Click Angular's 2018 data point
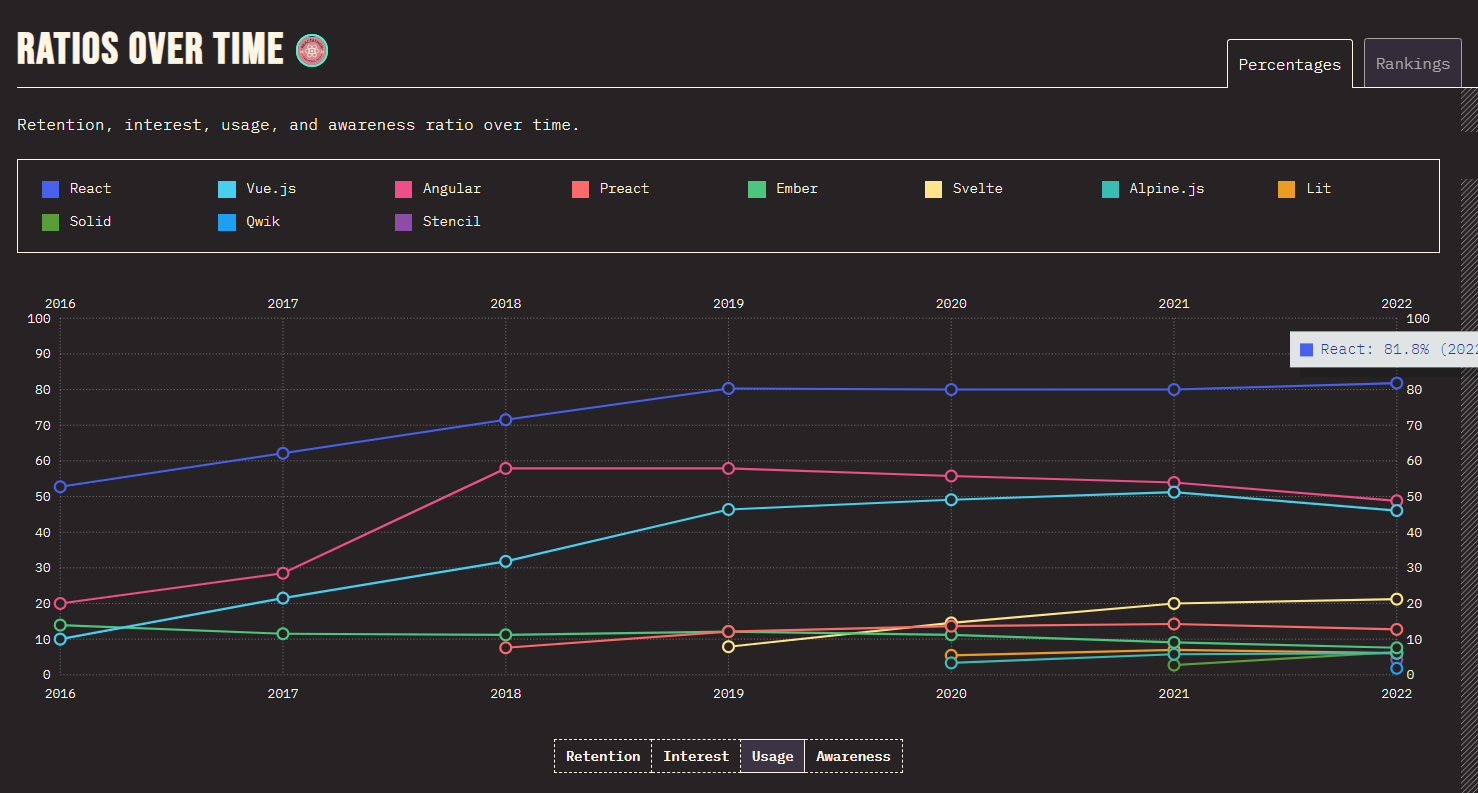 tap(505, 468)
